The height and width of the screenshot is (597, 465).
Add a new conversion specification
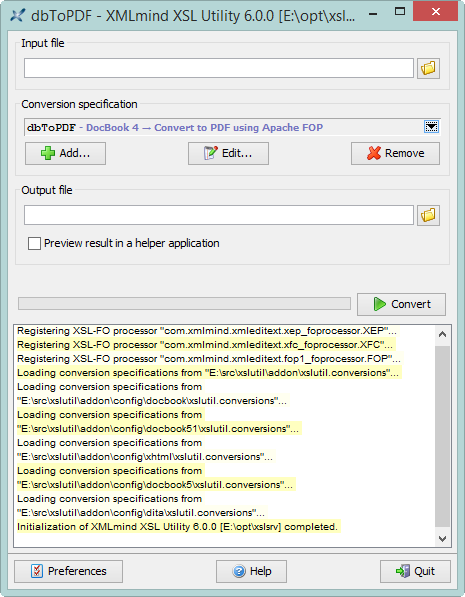point(66,153)
